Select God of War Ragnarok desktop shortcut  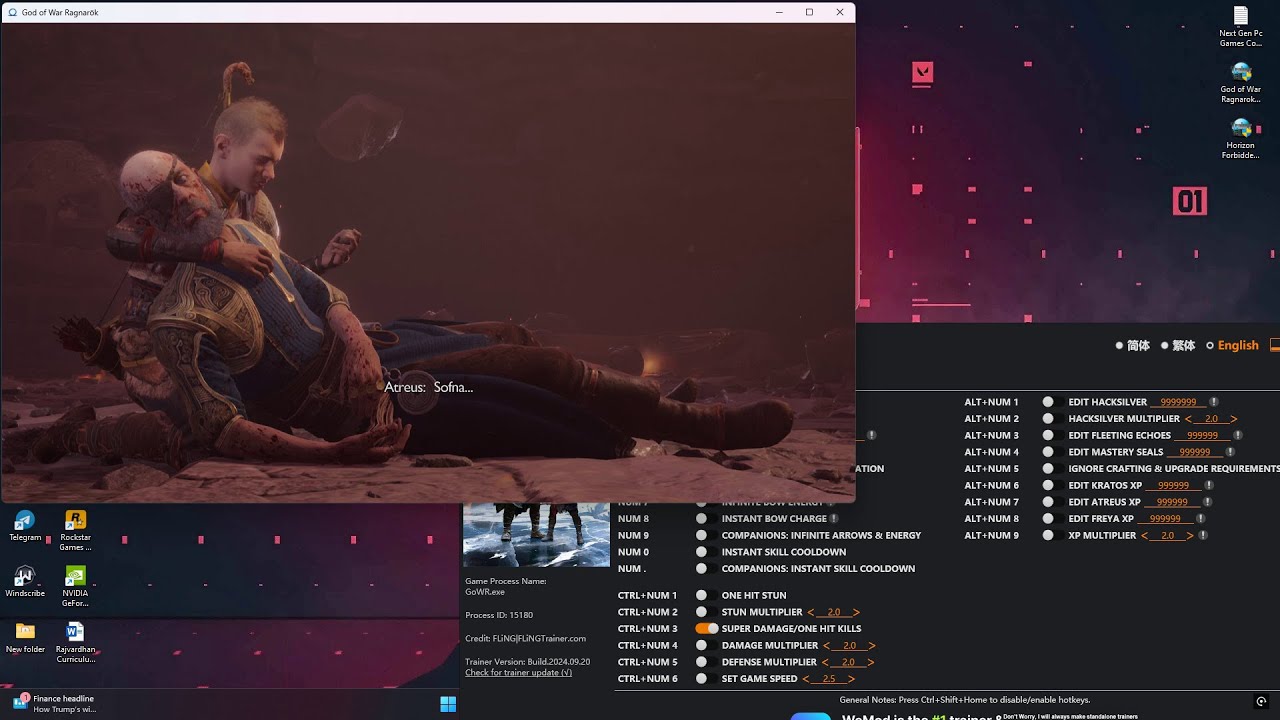1241,83
